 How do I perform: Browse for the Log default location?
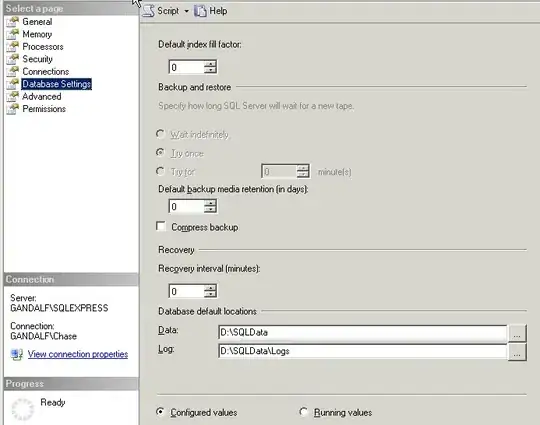(517, 352)
